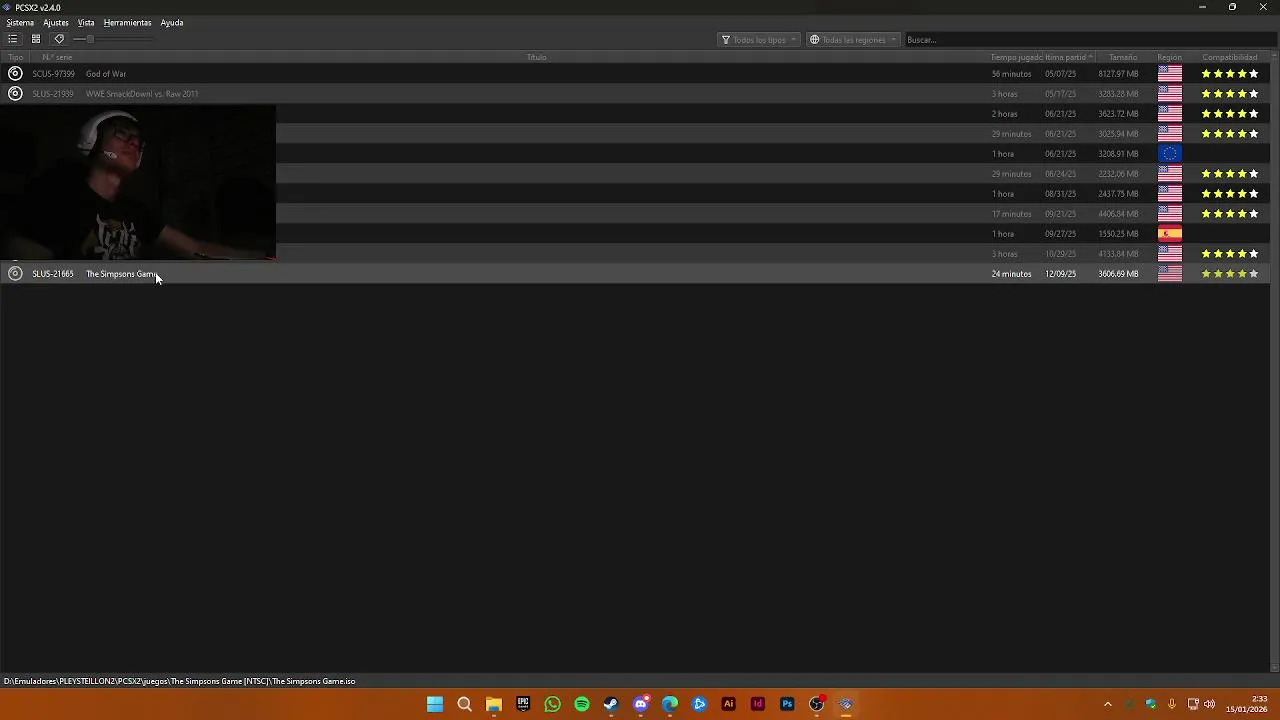This screenshot has height=720, width=1280.
Task: Open the Herramientas menu
Action: pyautogui.click(x=127, y=22)
